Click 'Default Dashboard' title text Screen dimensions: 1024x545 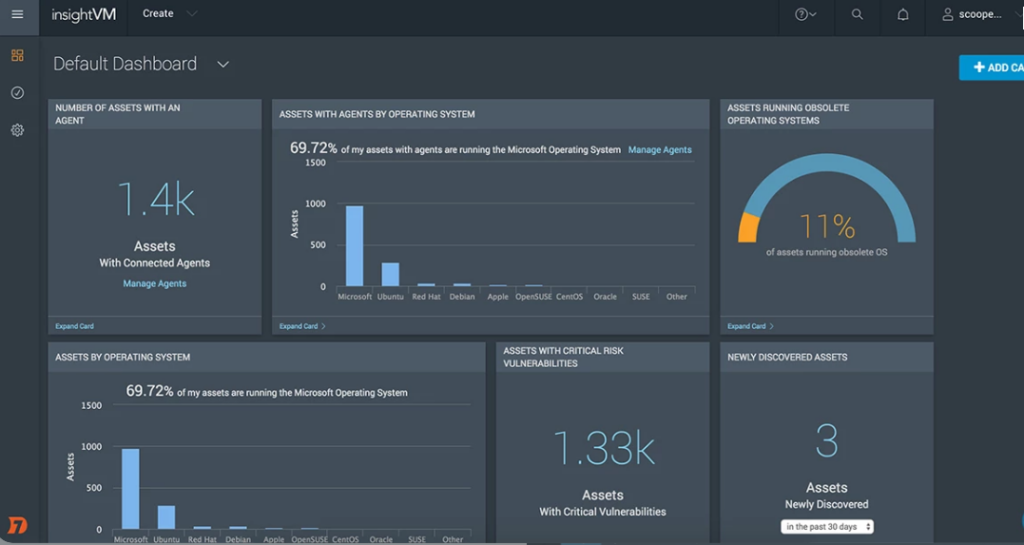[125, 64]
